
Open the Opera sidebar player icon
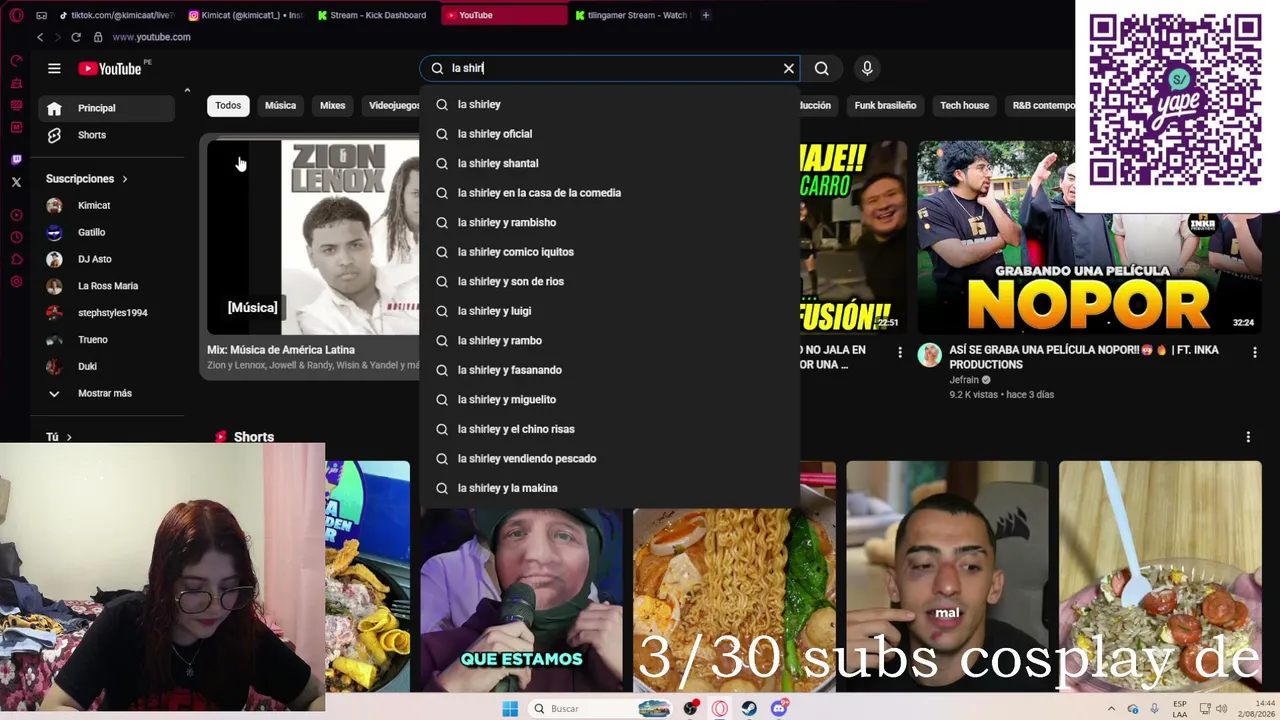click(16, 215)
